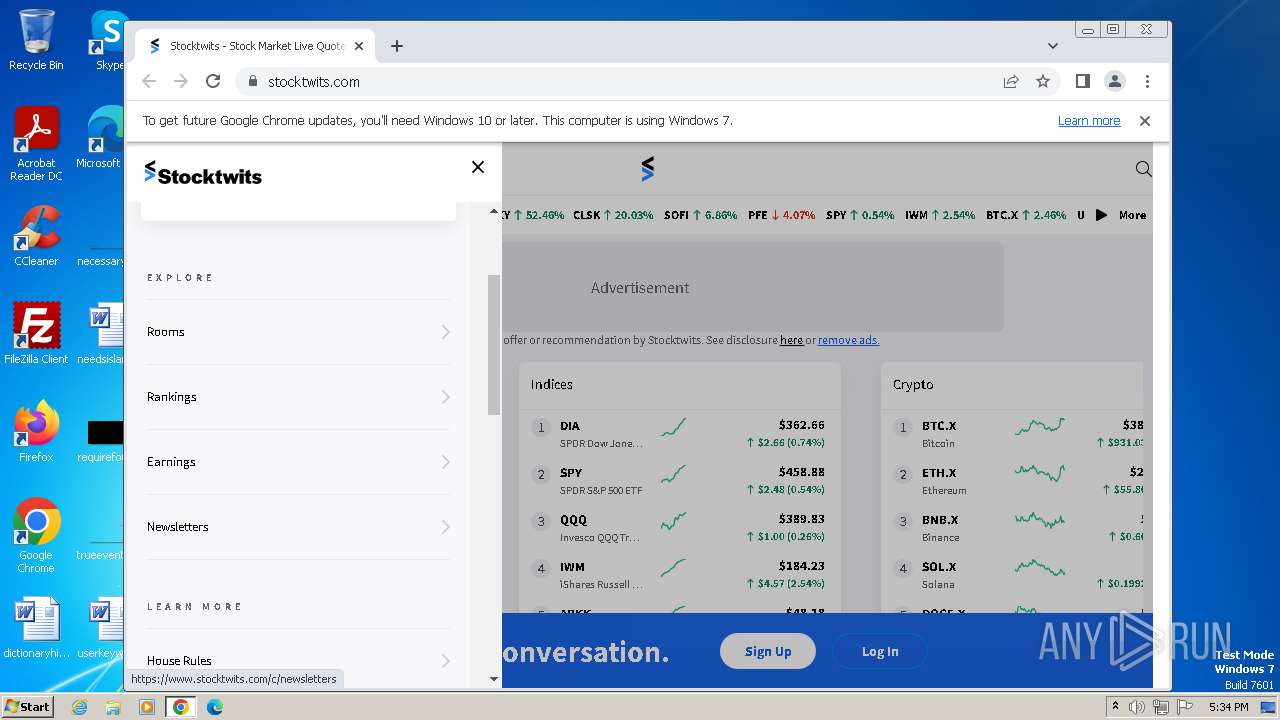Screen dimensions: 1280x720
Task: Click the Stocktwits logo in side menu
Action: [x=203, y=174]
